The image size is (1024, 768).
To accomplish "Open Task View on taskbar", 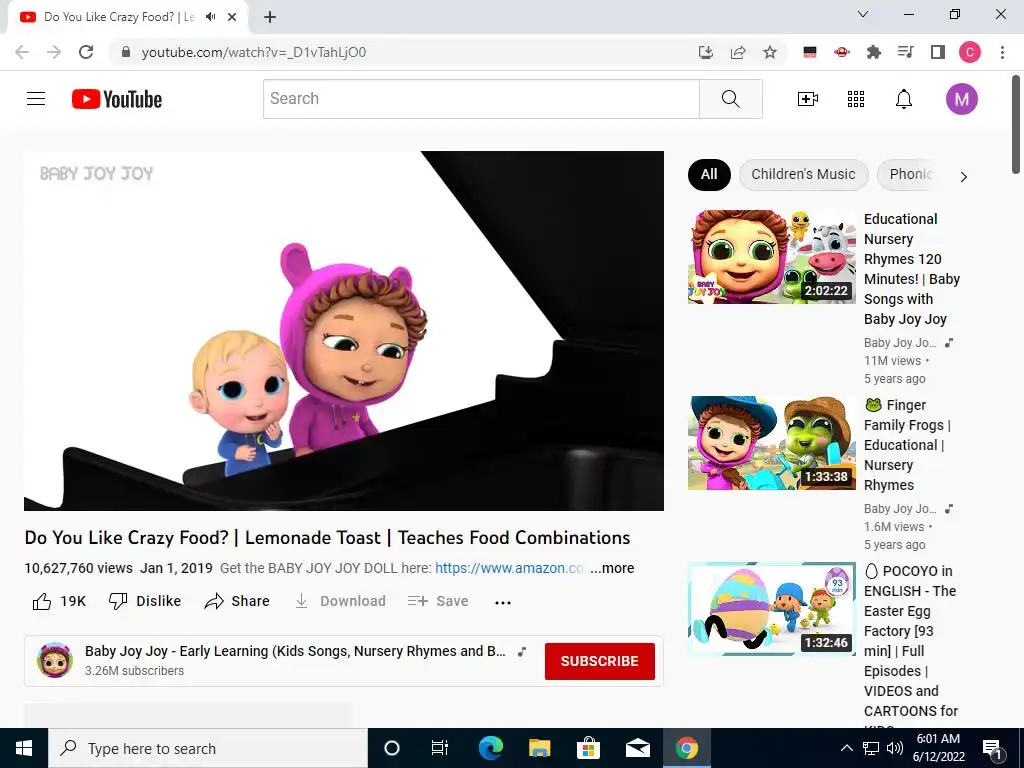I will coord(440,748).
